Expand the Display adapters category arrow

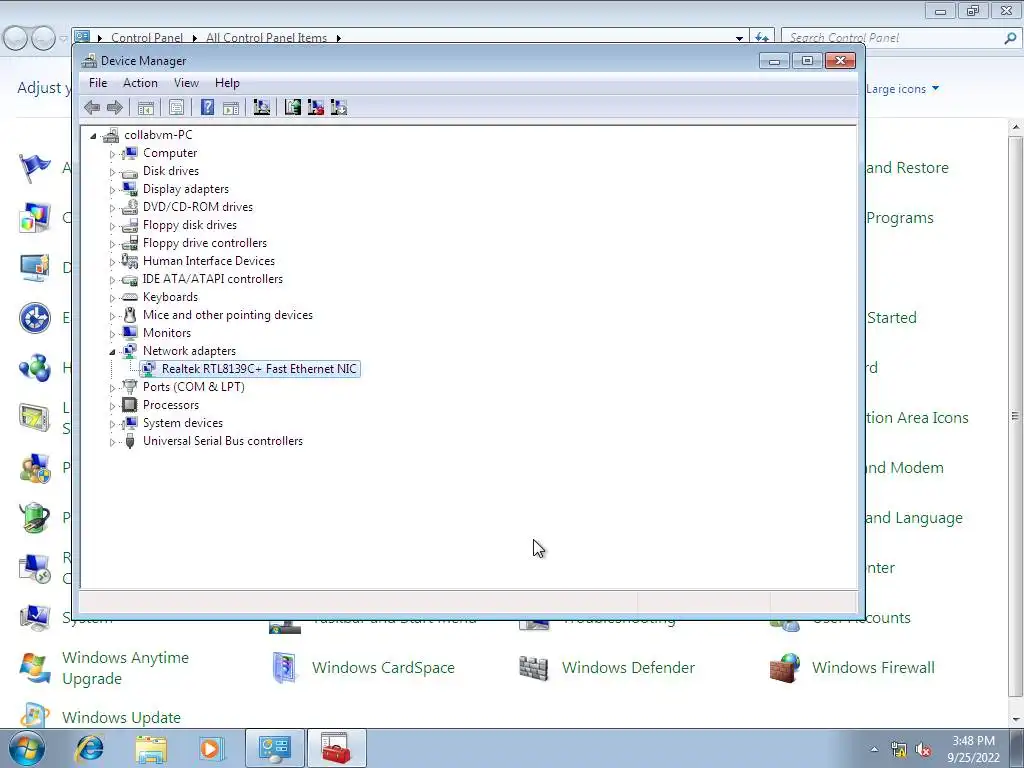pyautogui.click(x=112, y=190)
